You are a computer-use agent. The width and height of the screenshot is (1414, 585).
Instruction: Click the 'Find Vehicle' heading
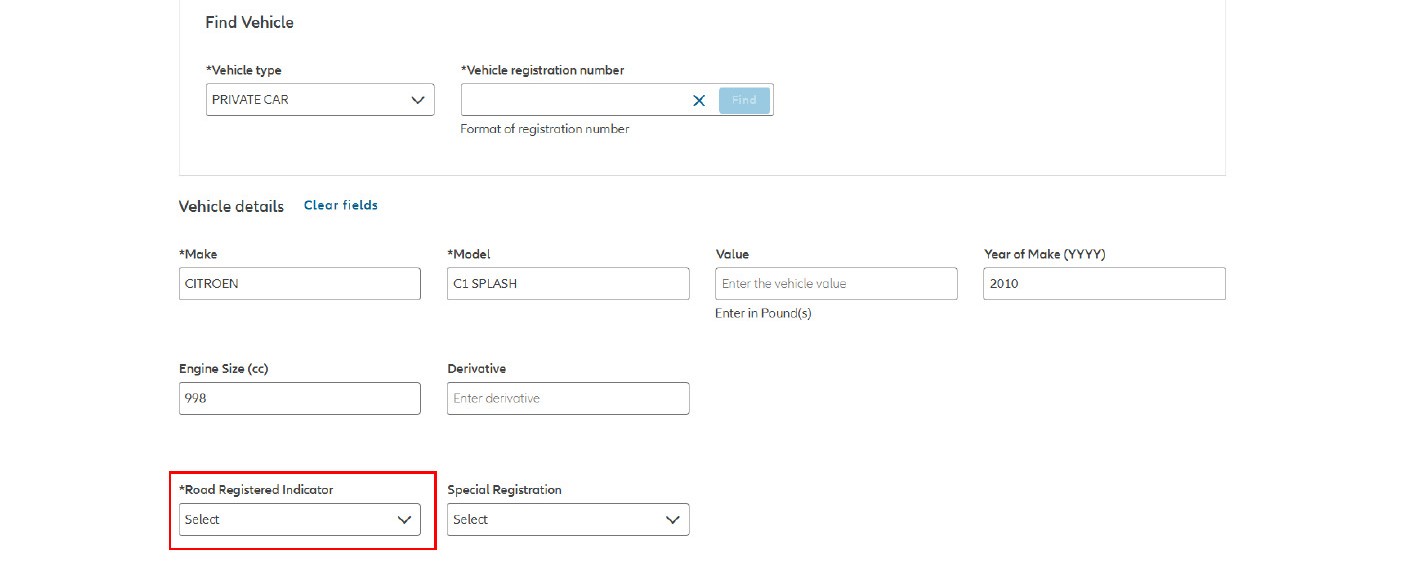click(250, 22)
